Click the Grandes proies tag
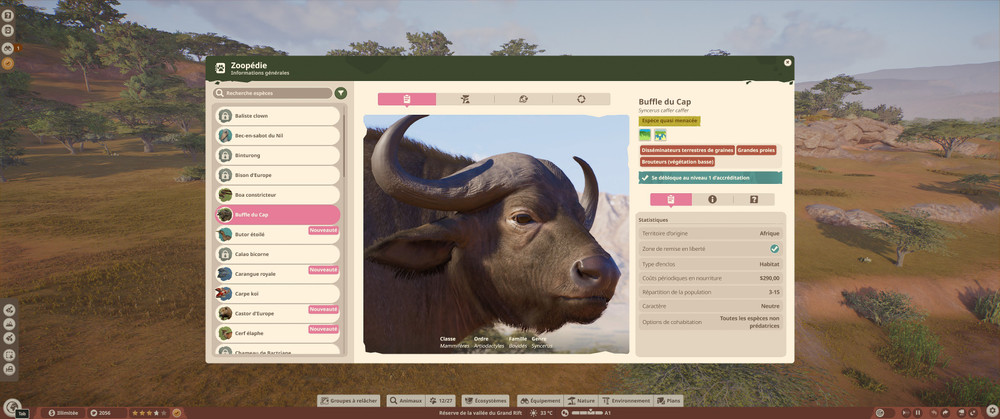 756,151
